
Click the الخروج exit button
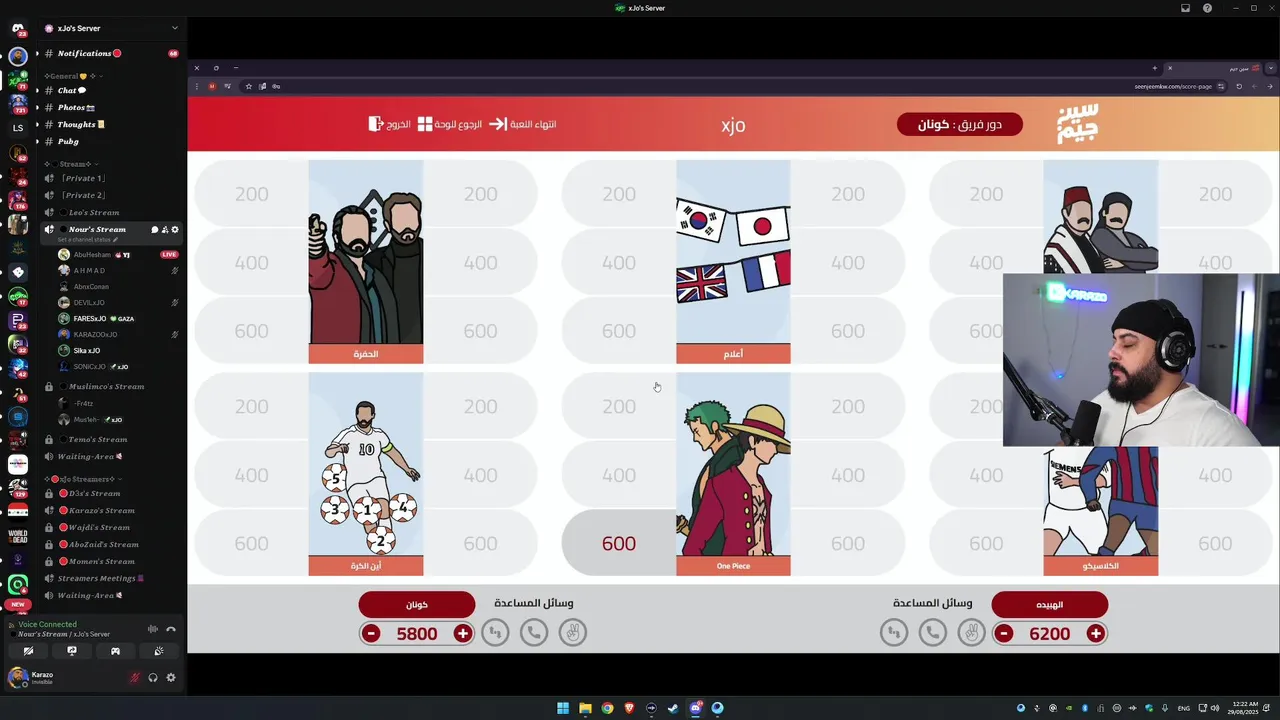pyautogui.click(x=390, y=124)
